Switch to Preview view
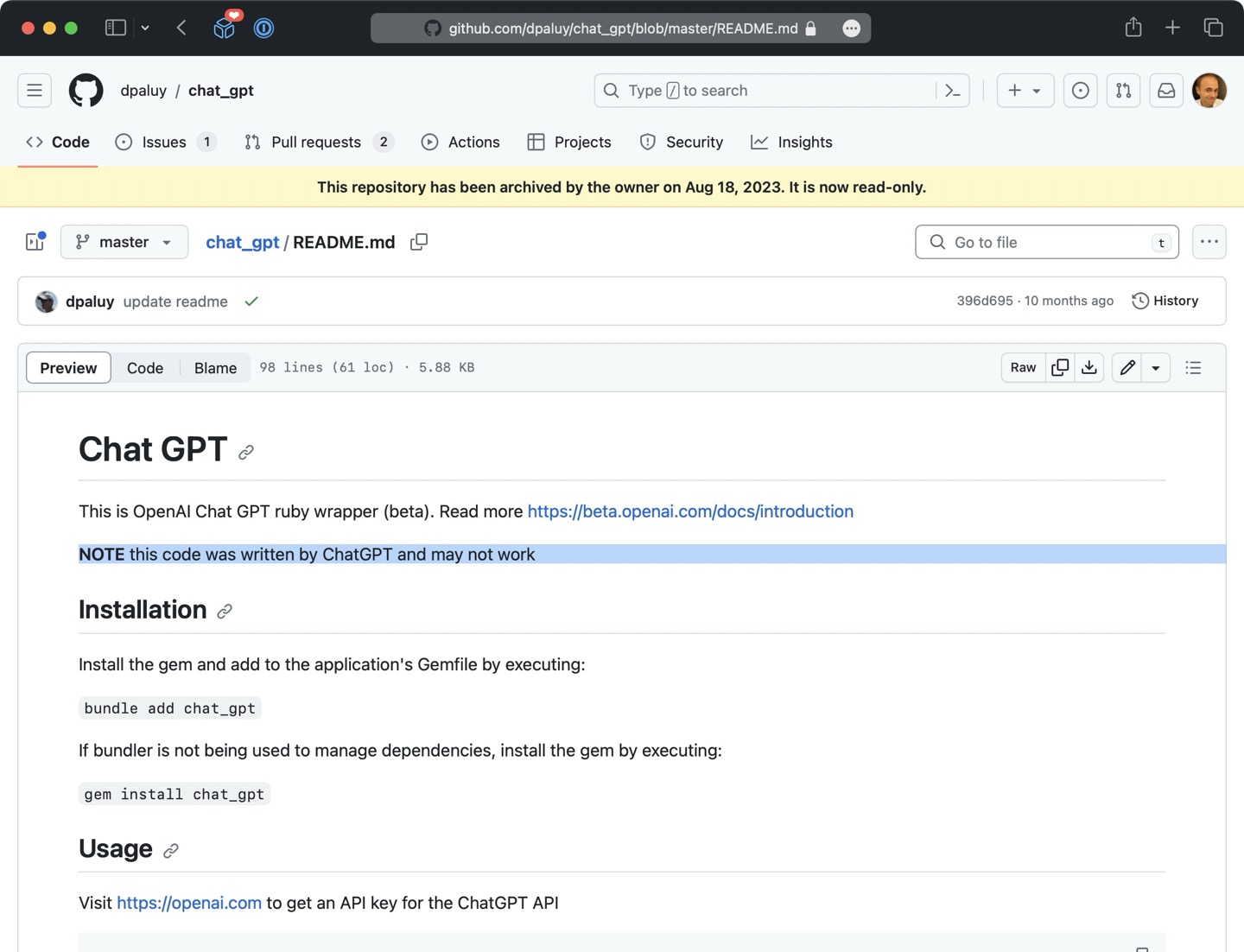Viewport: 1244px width, 952px height. tap(68, 367)
